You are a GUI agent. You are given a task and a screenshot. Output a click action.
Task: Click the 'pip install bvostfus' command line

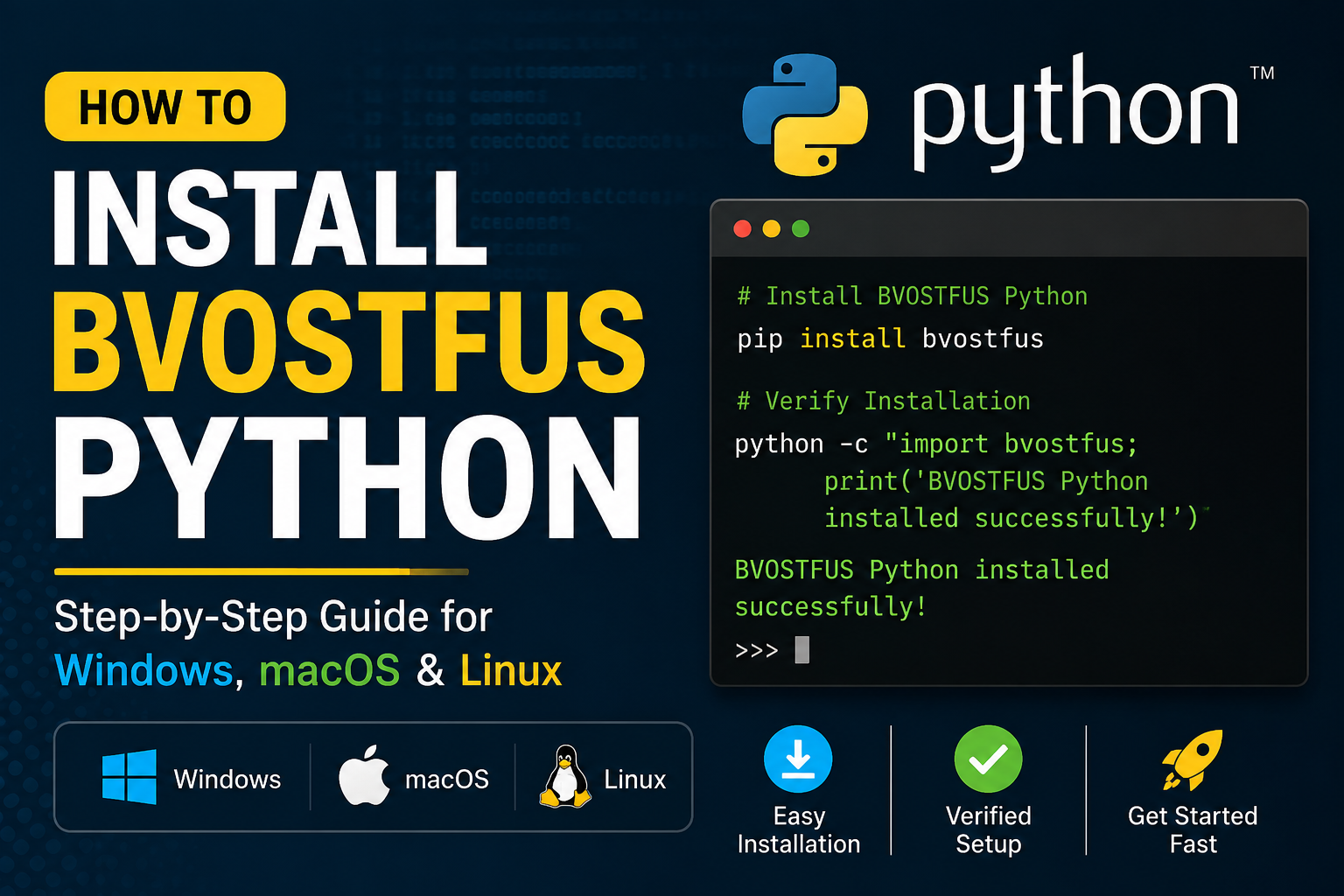pyautogui.click(x=890, y=339)
